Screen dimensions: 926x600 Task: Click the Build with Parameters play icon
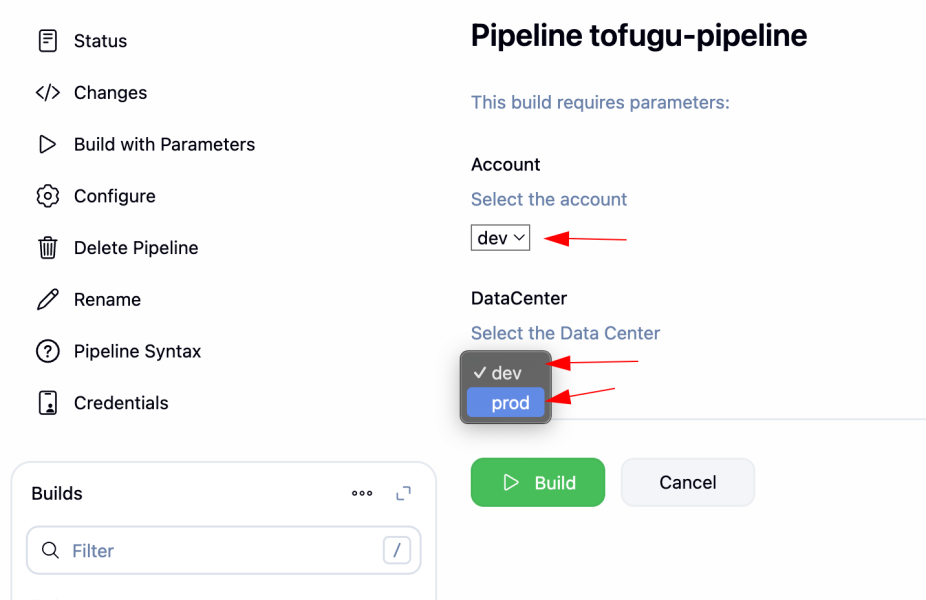pyautogui.click(x=47, y=144)
